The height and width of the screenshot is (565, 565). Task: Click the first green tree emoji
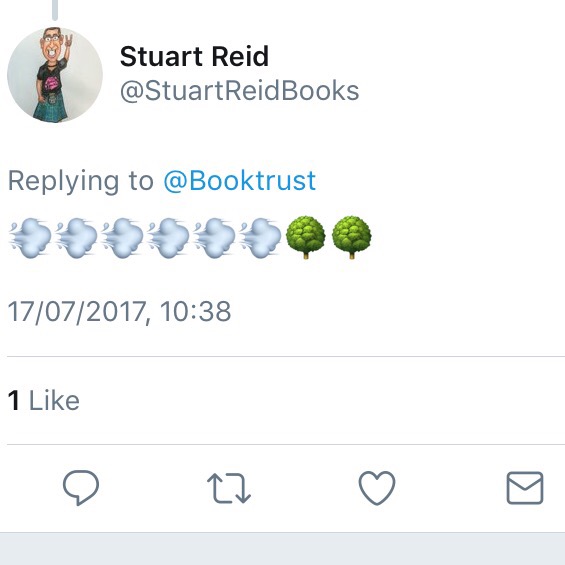(306, 237)
